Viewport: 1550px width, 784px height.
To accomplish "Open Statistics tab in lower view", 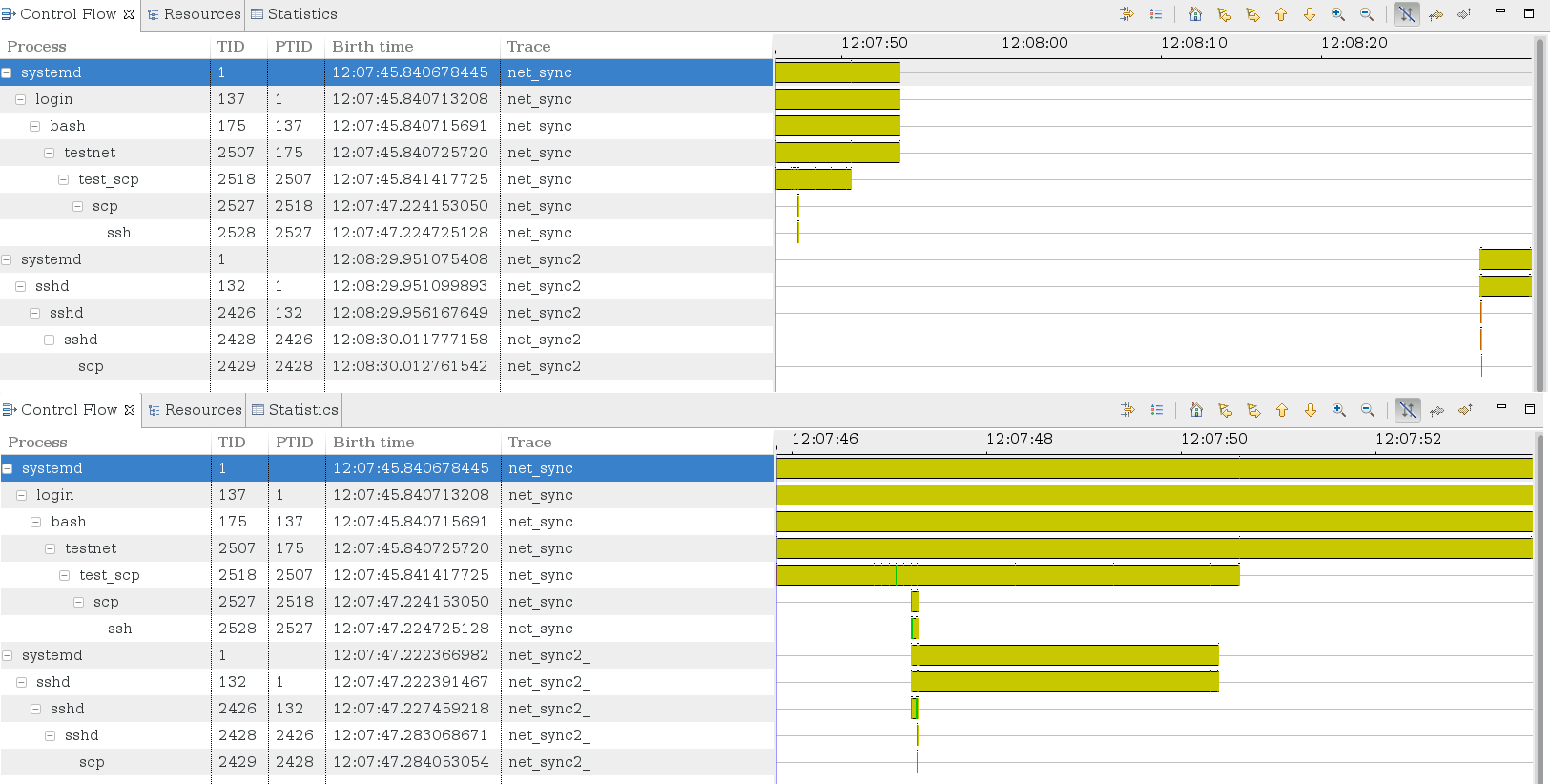I will (295, 410).
